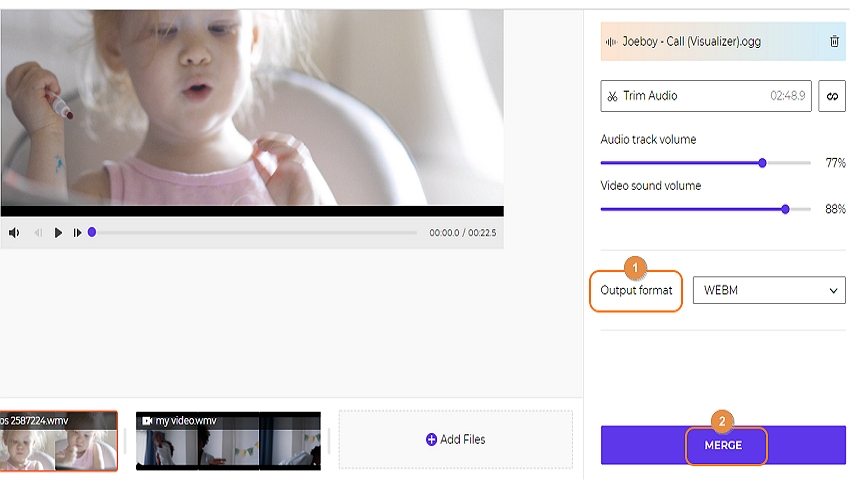
Task: Step forward one frame in preview
Action: point(78,233)
